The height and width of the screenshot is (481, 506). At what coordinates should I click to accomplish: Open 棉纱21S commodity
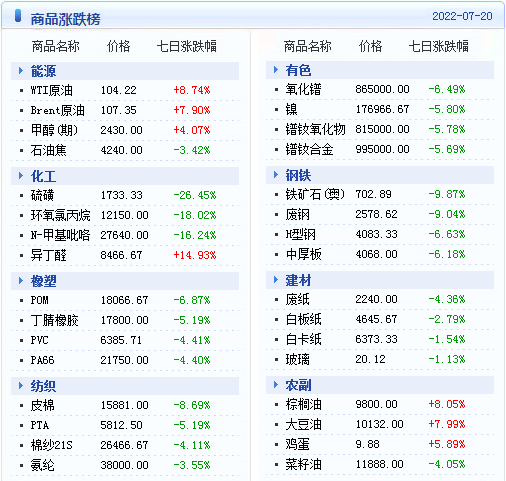51,445
